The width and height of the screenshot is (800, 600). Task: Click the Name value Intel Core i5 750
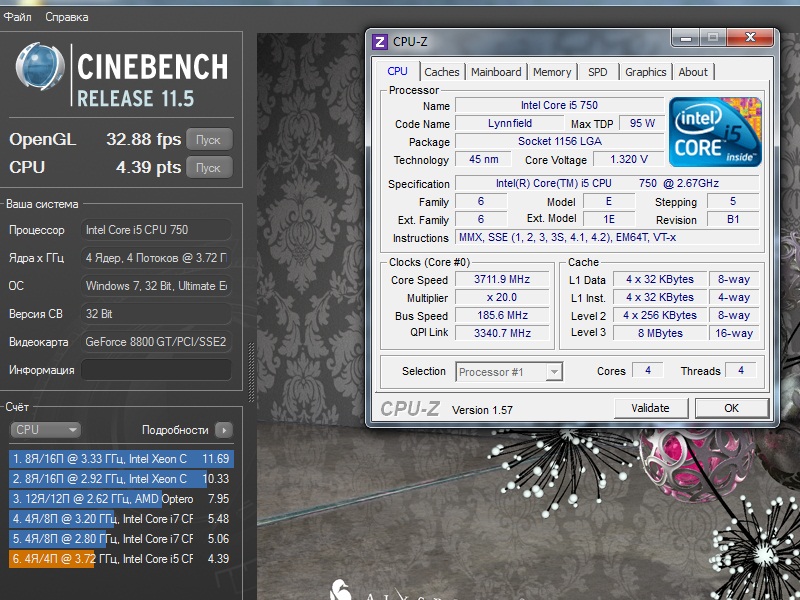559,106
